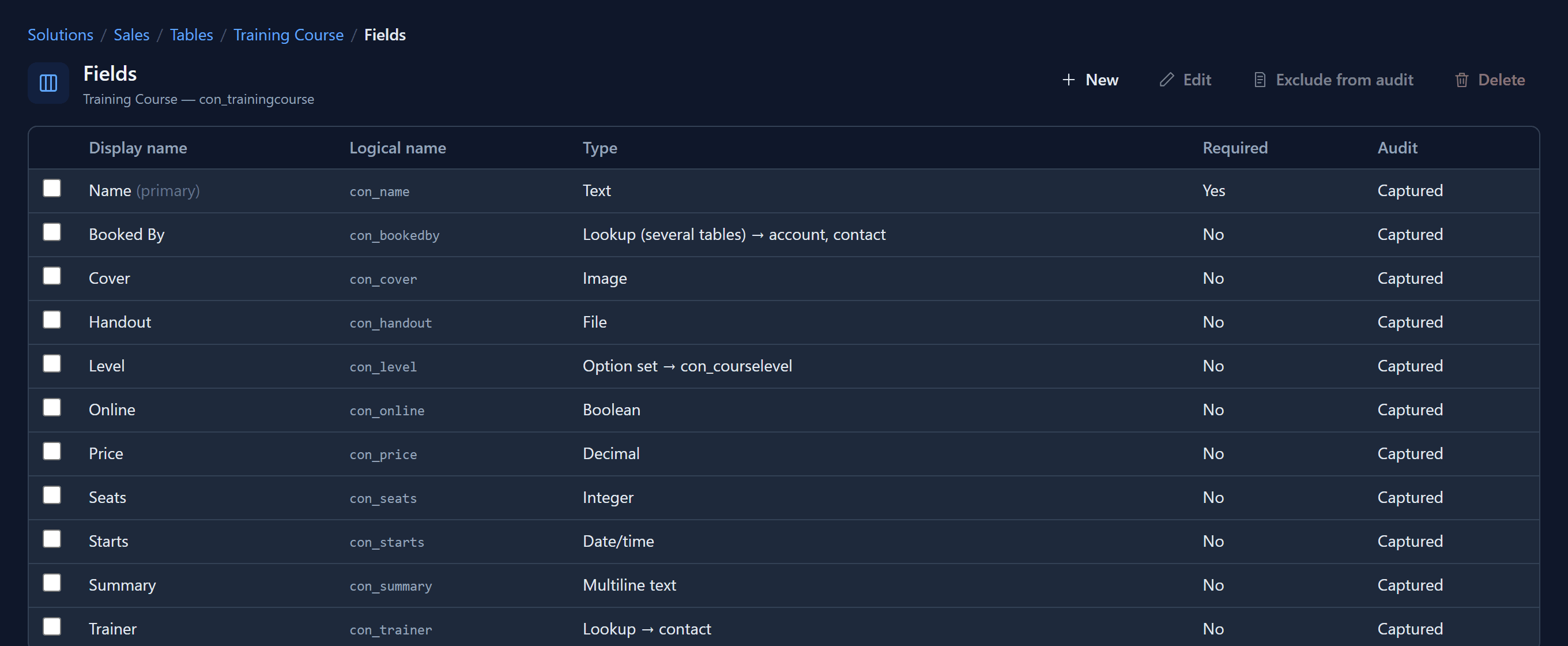Click the 'Yes' required value for Name
The image size is (1568, 646).
point(1213,190)
